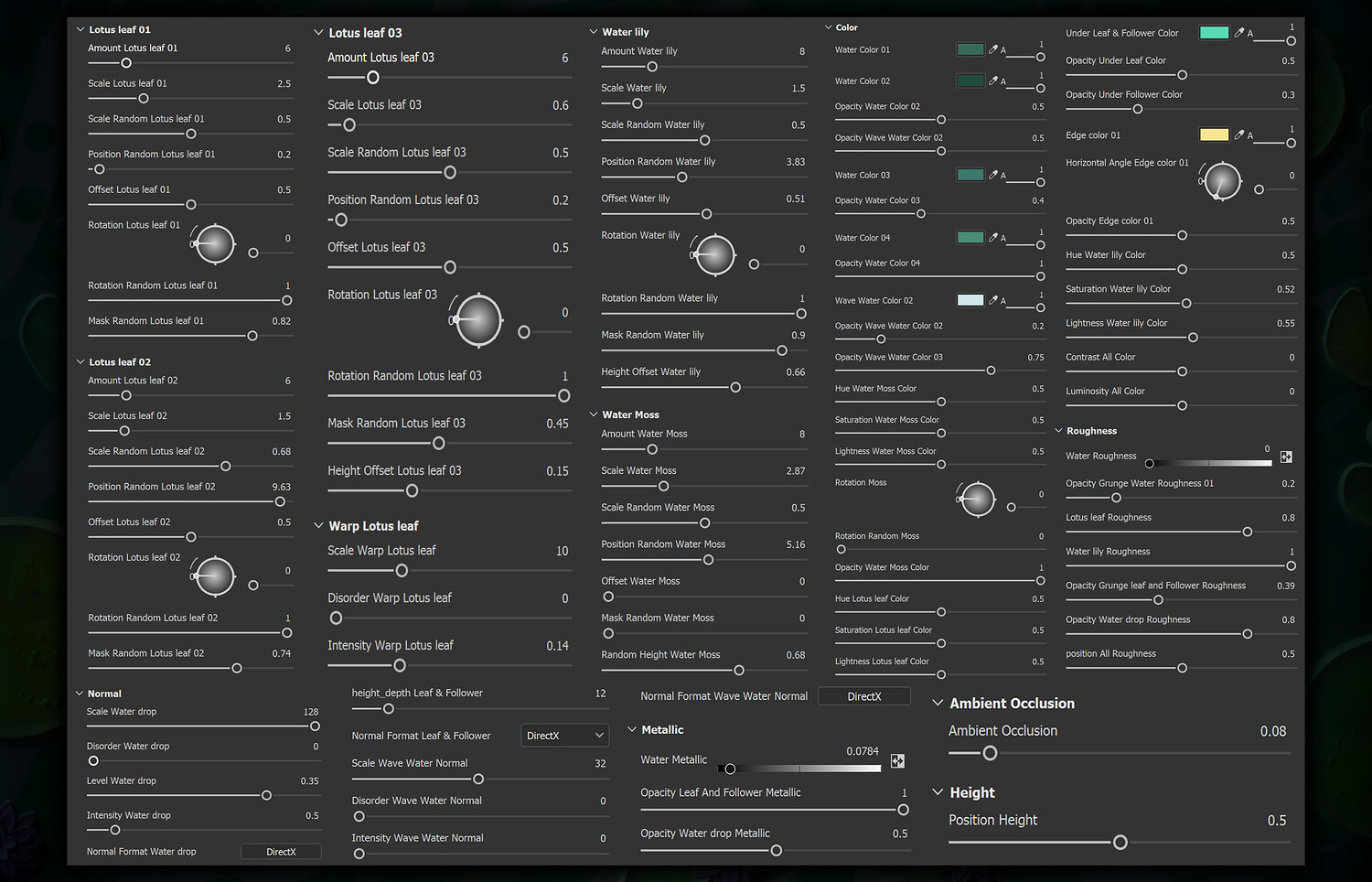Screen dimensions: 1372x882
Task: Click the Amount Water lily slider handle
Action: click(x=652, y=67)
